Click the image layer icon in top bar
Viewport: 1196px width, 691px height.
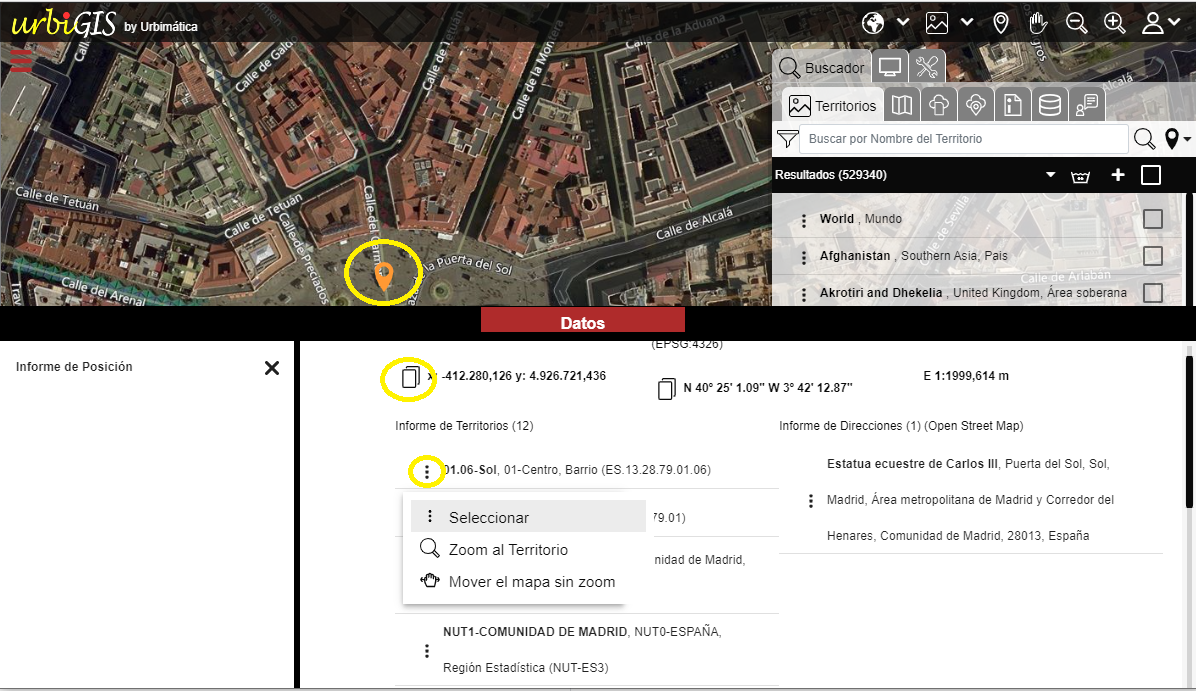click(x=937, y=23)
